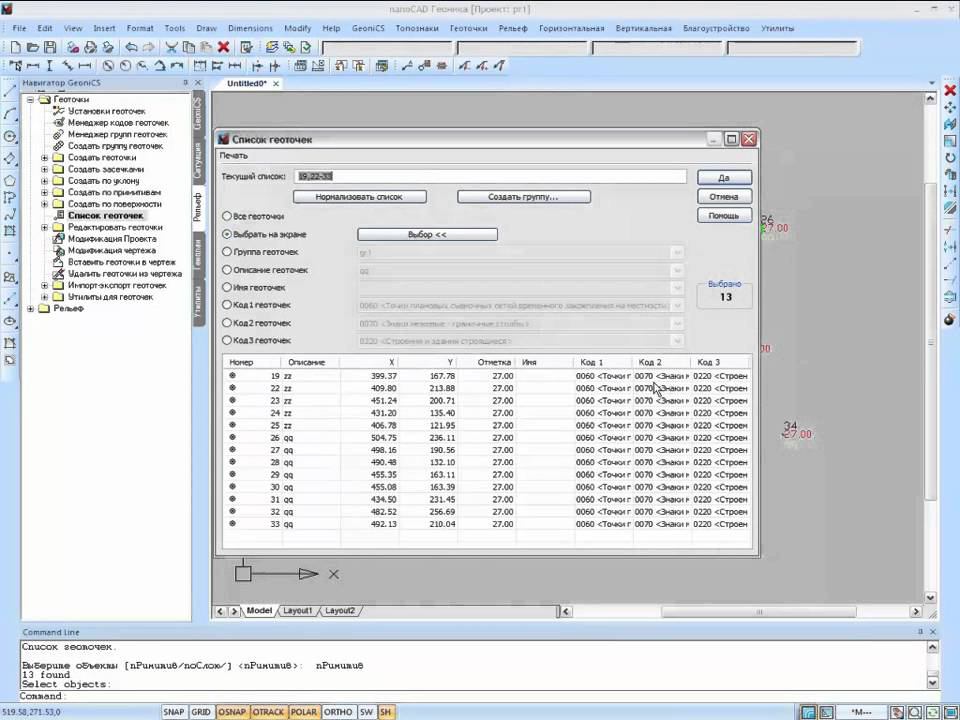Viewport: 960px width, 720px height.
Task: Click the Undo arrow icon
Action: click(x=131, y=47)
